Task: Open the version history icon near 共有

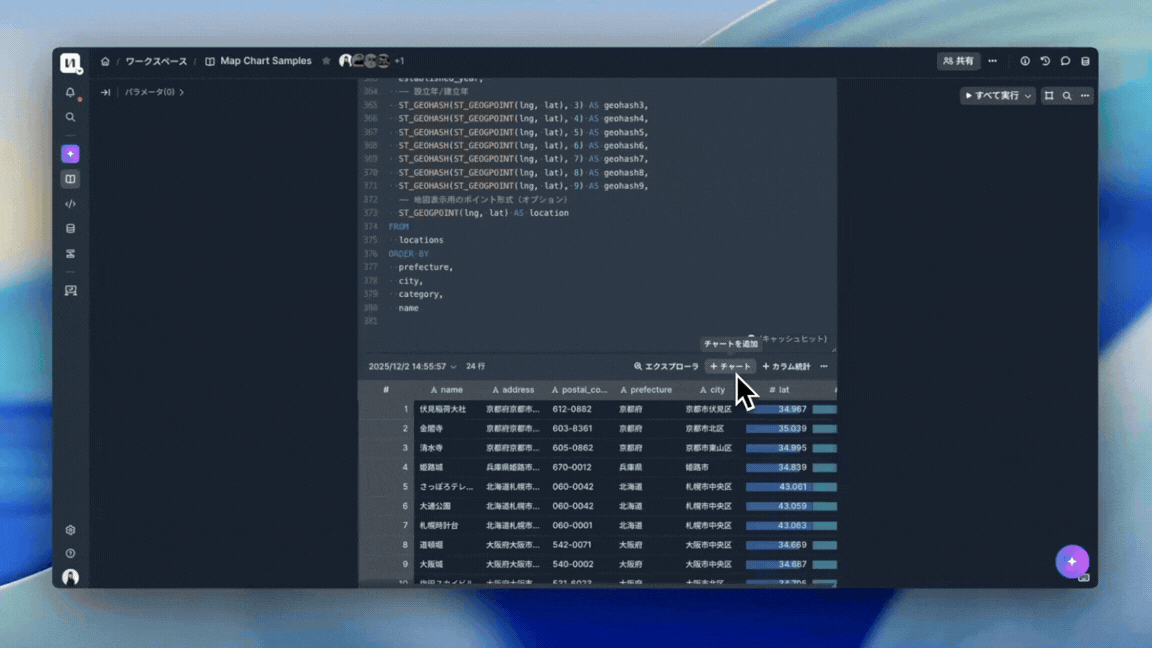Action: click(x=1046, y=61)
